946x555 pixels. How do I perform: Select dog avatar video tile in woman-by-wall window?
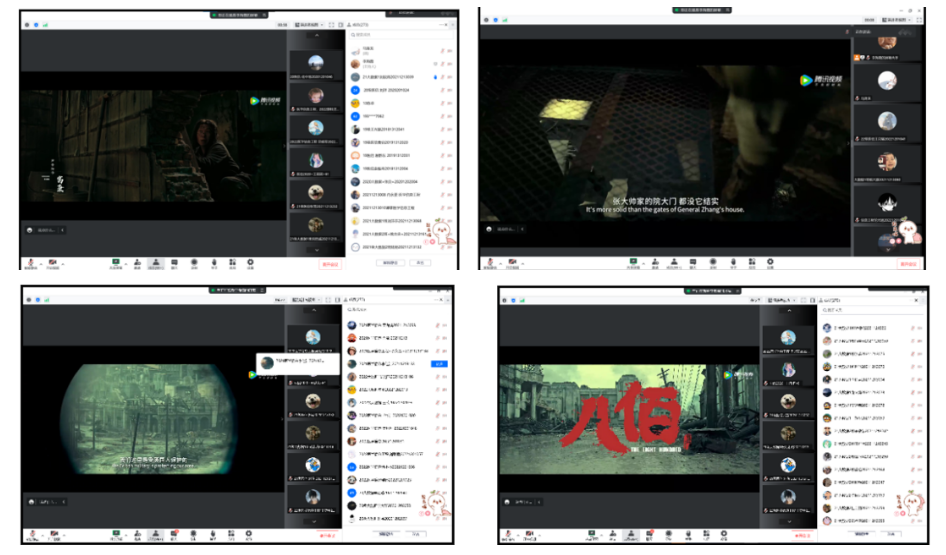click(x=316, y=194)
